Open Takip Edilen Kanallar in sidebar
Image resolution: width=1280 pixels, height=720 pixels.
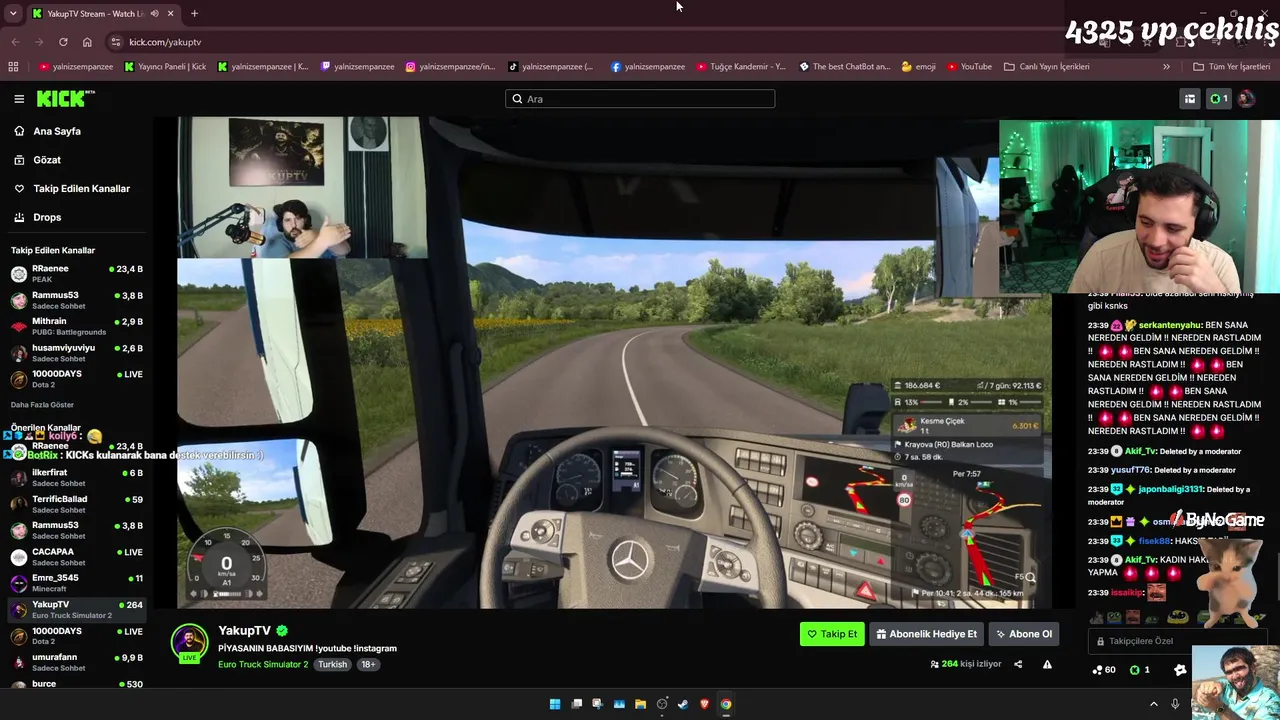coord(72,188)
